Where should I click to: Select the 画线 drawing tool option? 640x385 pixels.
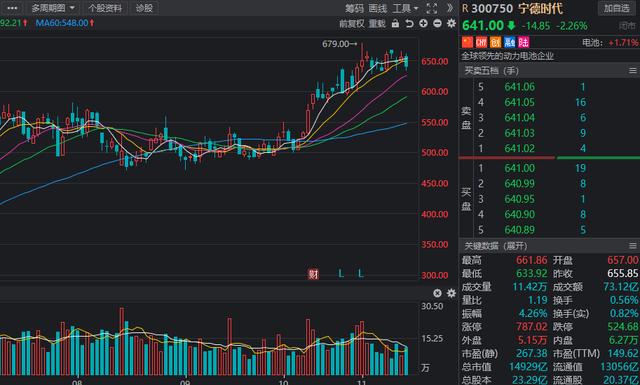(377, 9)
